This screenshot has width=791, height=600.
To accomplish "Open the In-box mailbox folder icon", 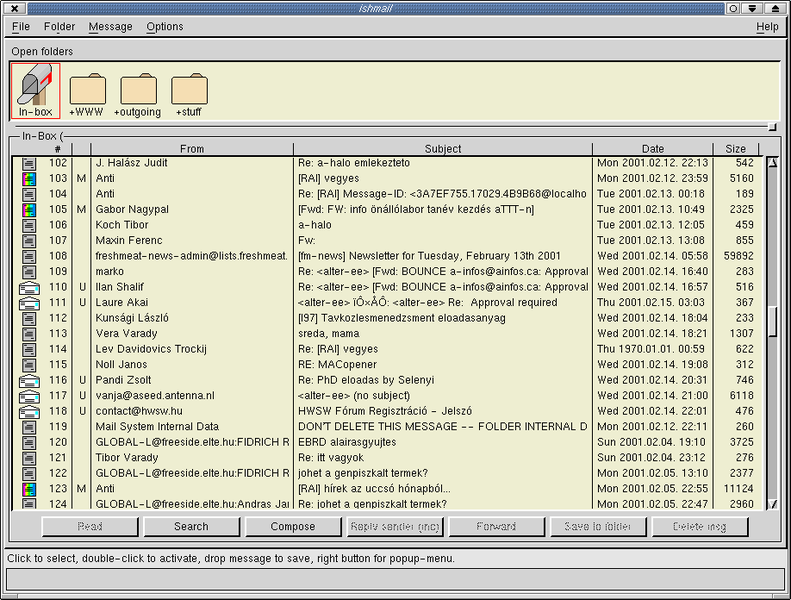I will click(x=35, y=91).
